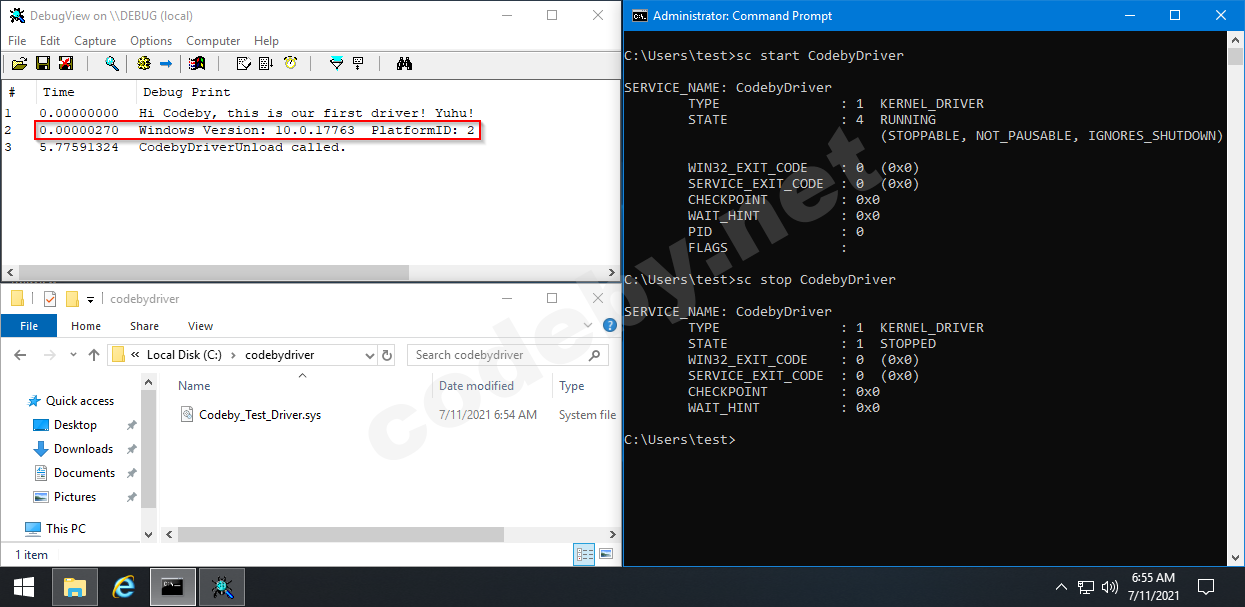
Task: Open Downloads in navigation pane
Action: (83, 449)
